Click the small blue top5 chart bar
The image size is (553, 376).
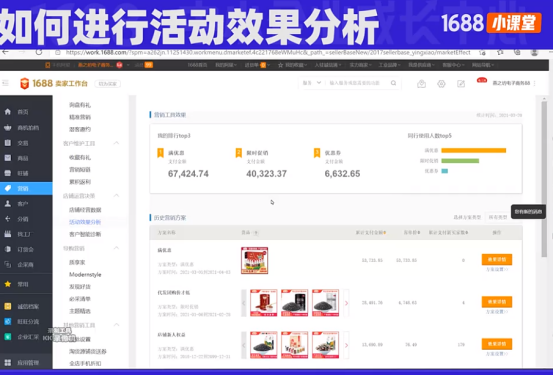pyautogui.click(x=445, y=171)
